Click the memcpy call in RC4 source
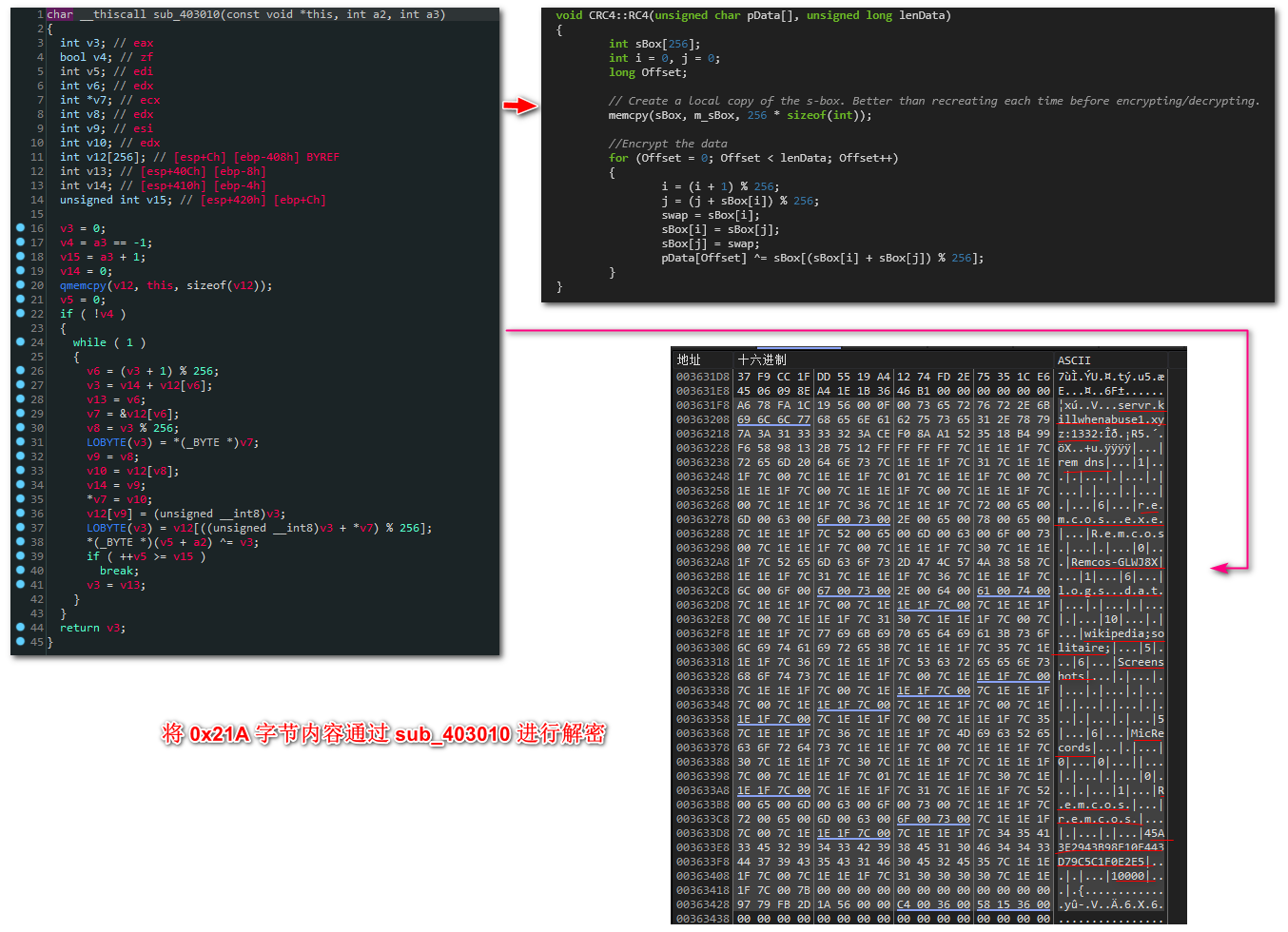The width and height of the screenshot is (1288, 932). (x=628, y=115)
